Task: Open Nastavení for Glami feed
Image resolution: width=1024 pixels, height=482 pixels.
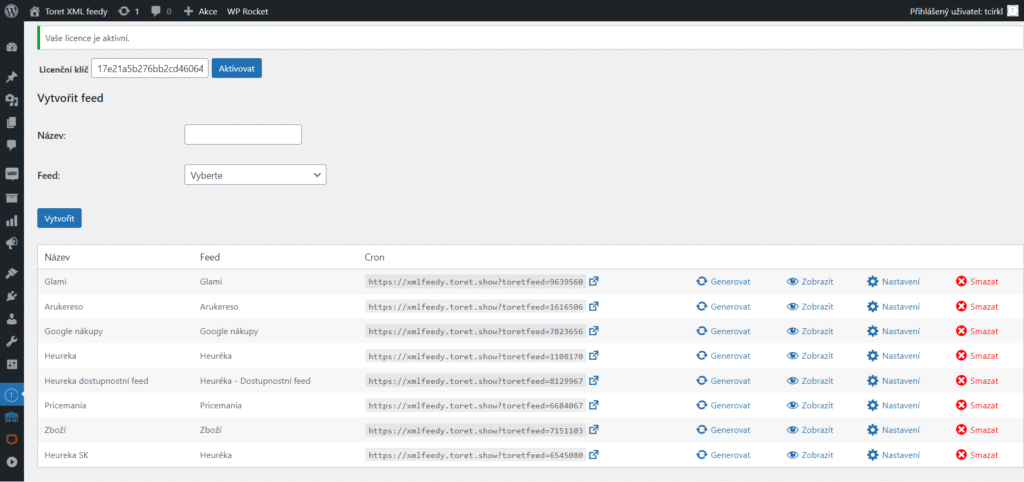Action: point(893,281)
